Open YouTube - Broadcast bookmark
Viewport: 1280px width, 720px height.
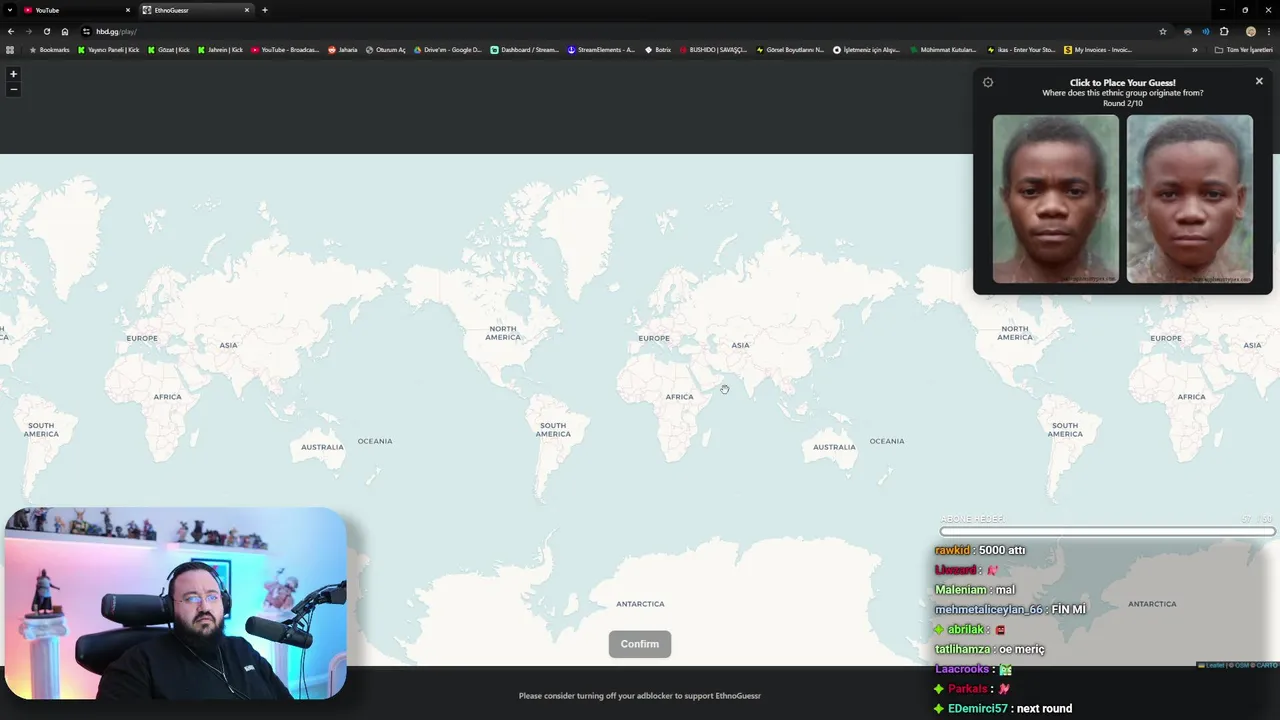click(x=285, y=49)
